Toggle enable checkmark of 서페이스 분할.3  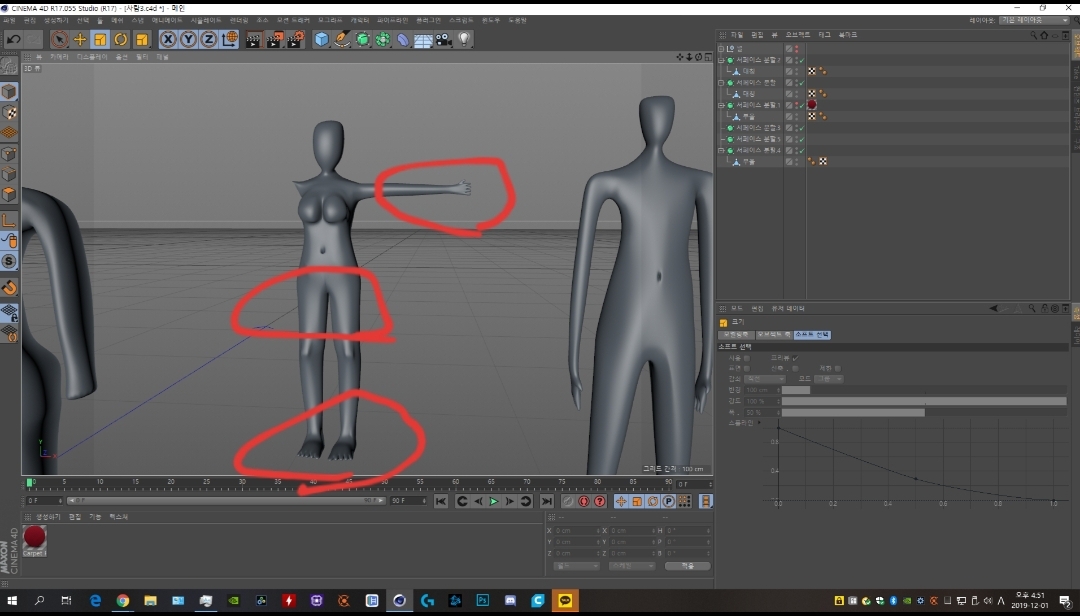(802, 128)
